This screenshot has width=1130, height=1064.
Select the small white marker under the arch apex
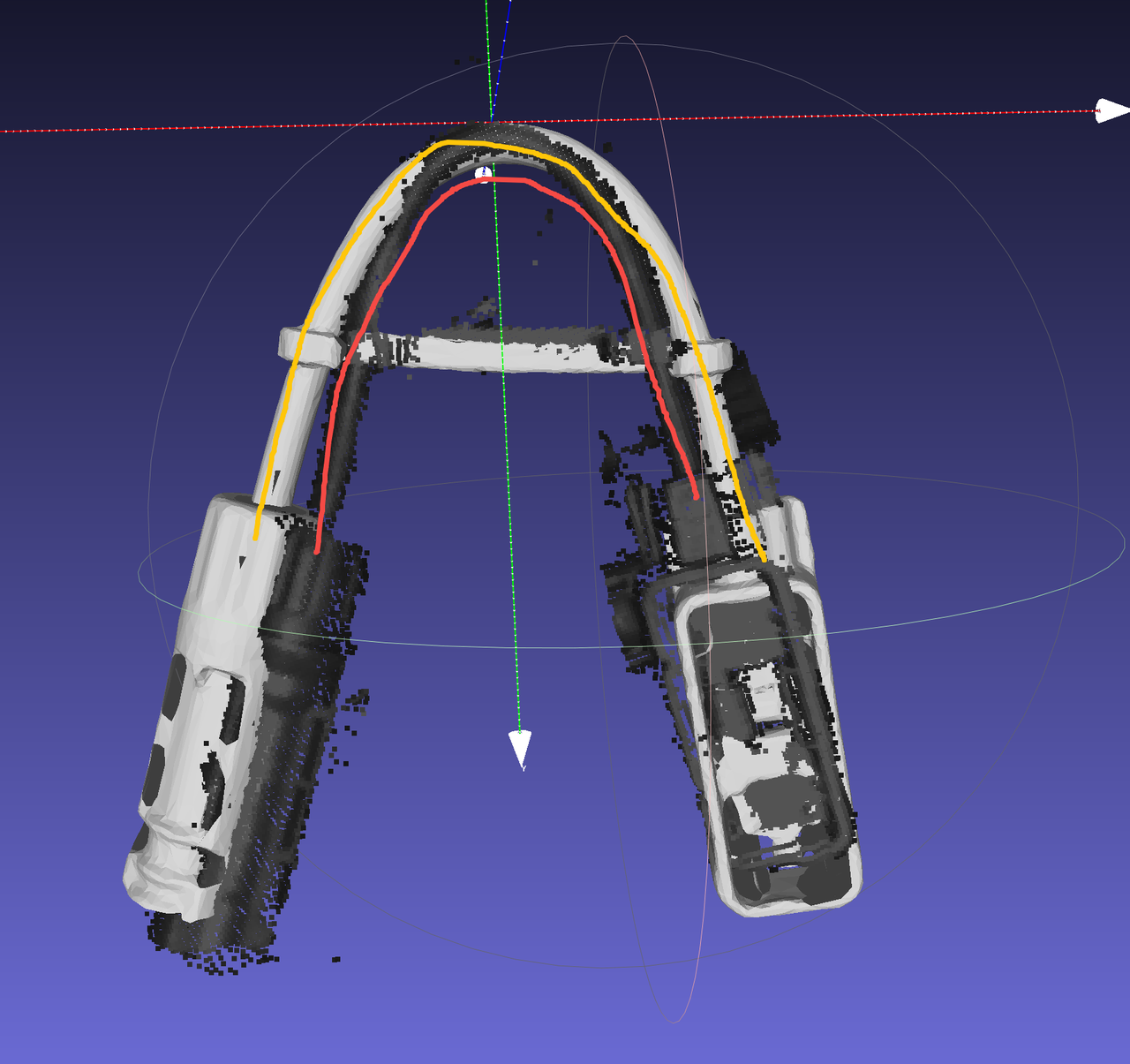[483, 173]
